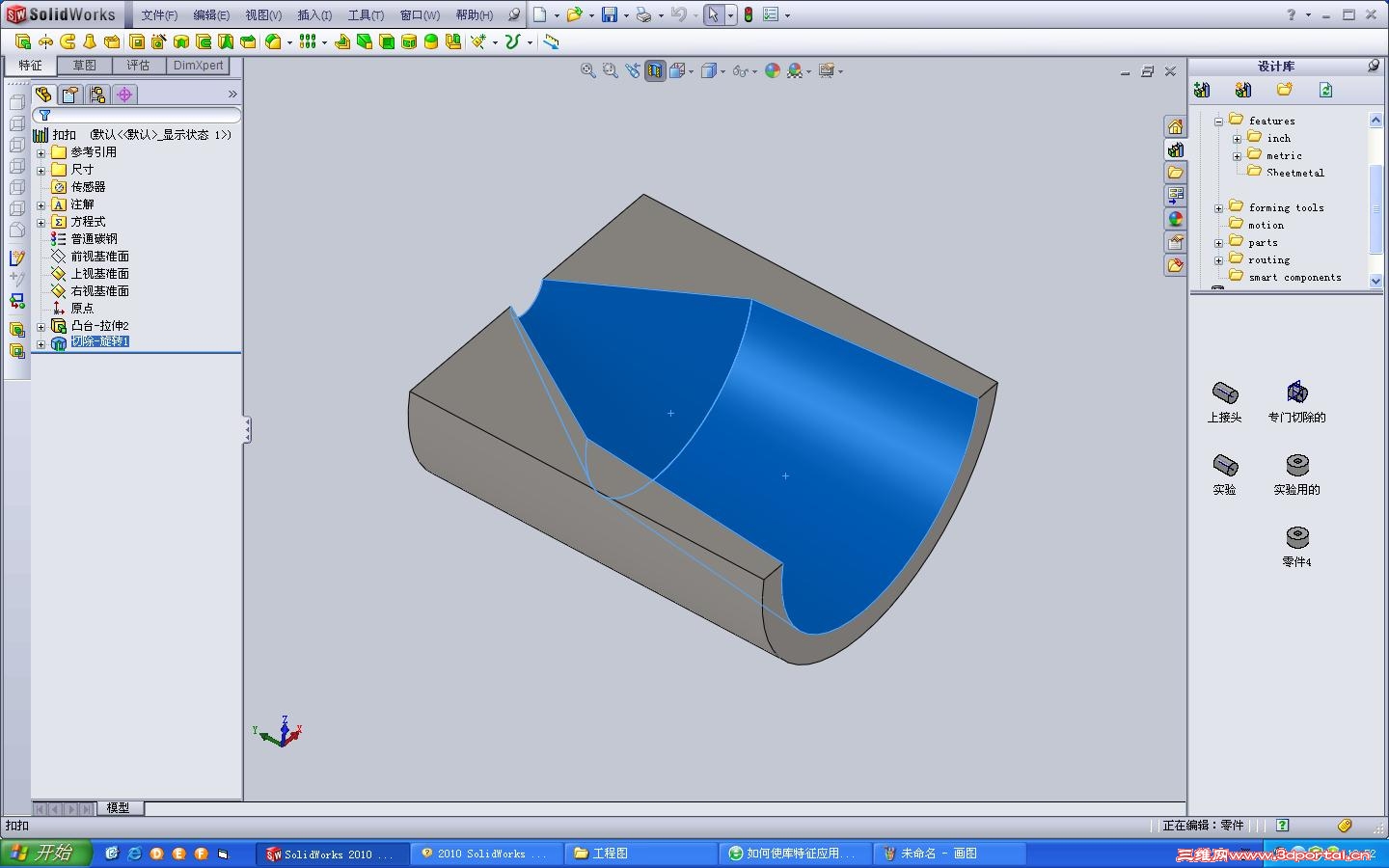
Task: Switch to the 评估 tab
Action: click(139, 66)
